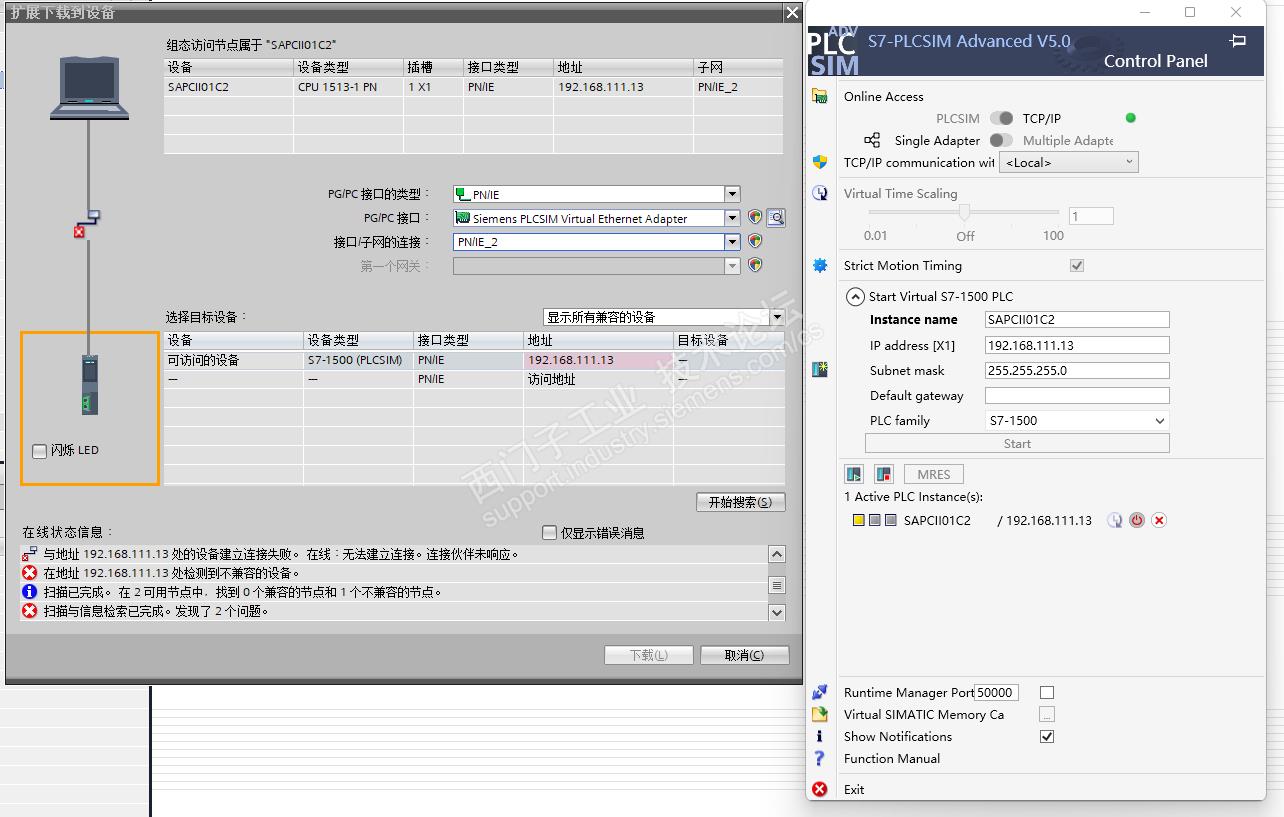The height and width of the screenshot is (817, 1284).
Task: Click the Function Manual question mark icon
Action: click(x=820, y=758)
